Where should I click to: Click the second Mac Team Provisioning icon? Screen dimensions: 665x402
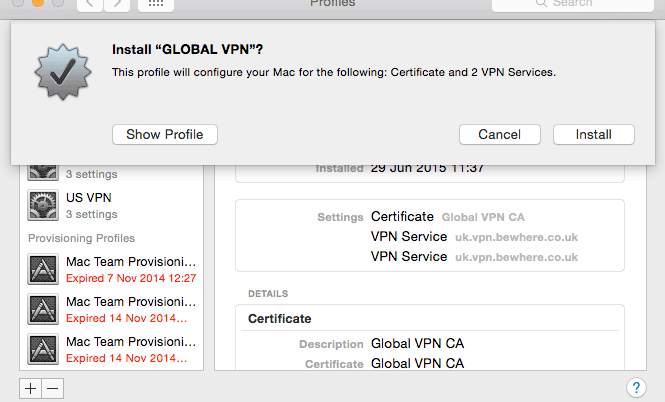click(x=44, y=309)
